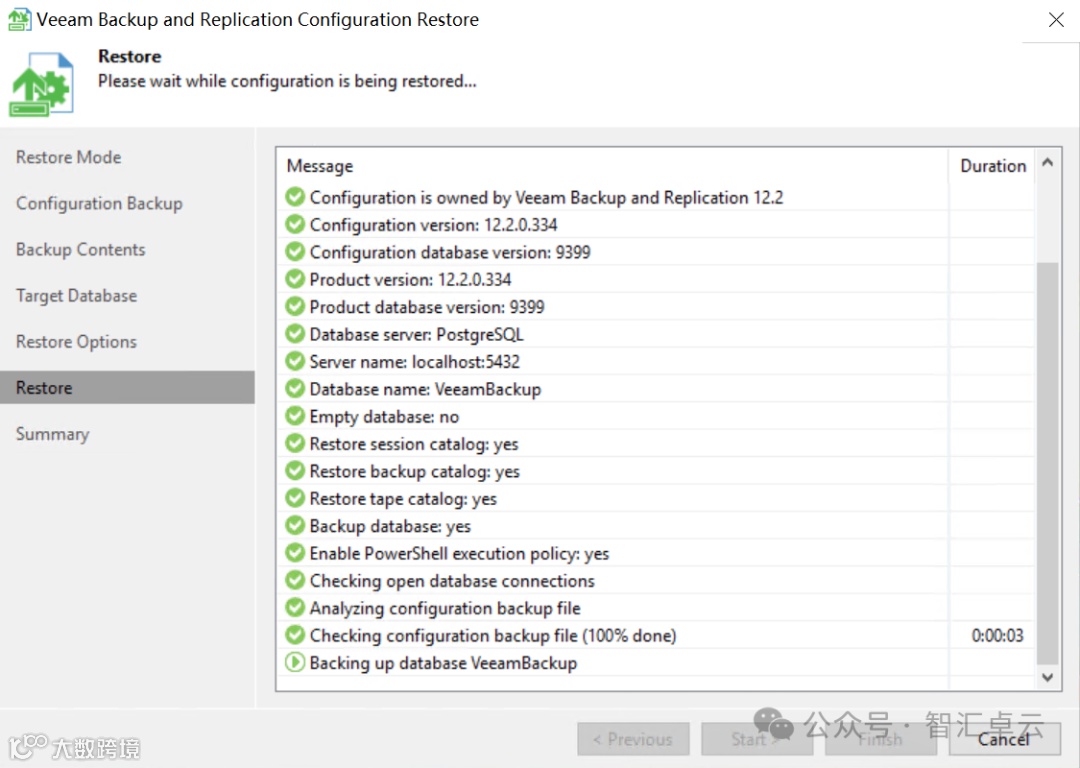Click success icon beside Server name localhost:5432

coord(295,362)
